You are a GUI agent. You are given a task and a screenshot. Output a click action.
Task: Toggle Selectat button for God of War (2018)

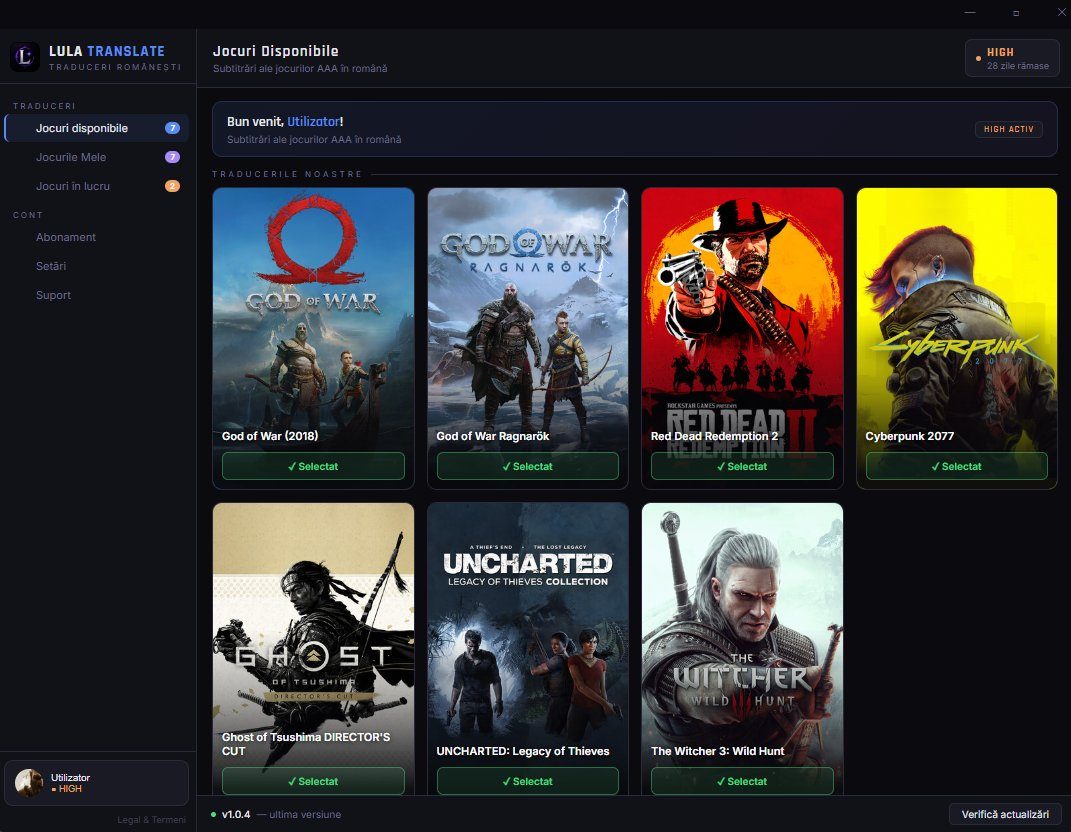click(x=313, y=467)
